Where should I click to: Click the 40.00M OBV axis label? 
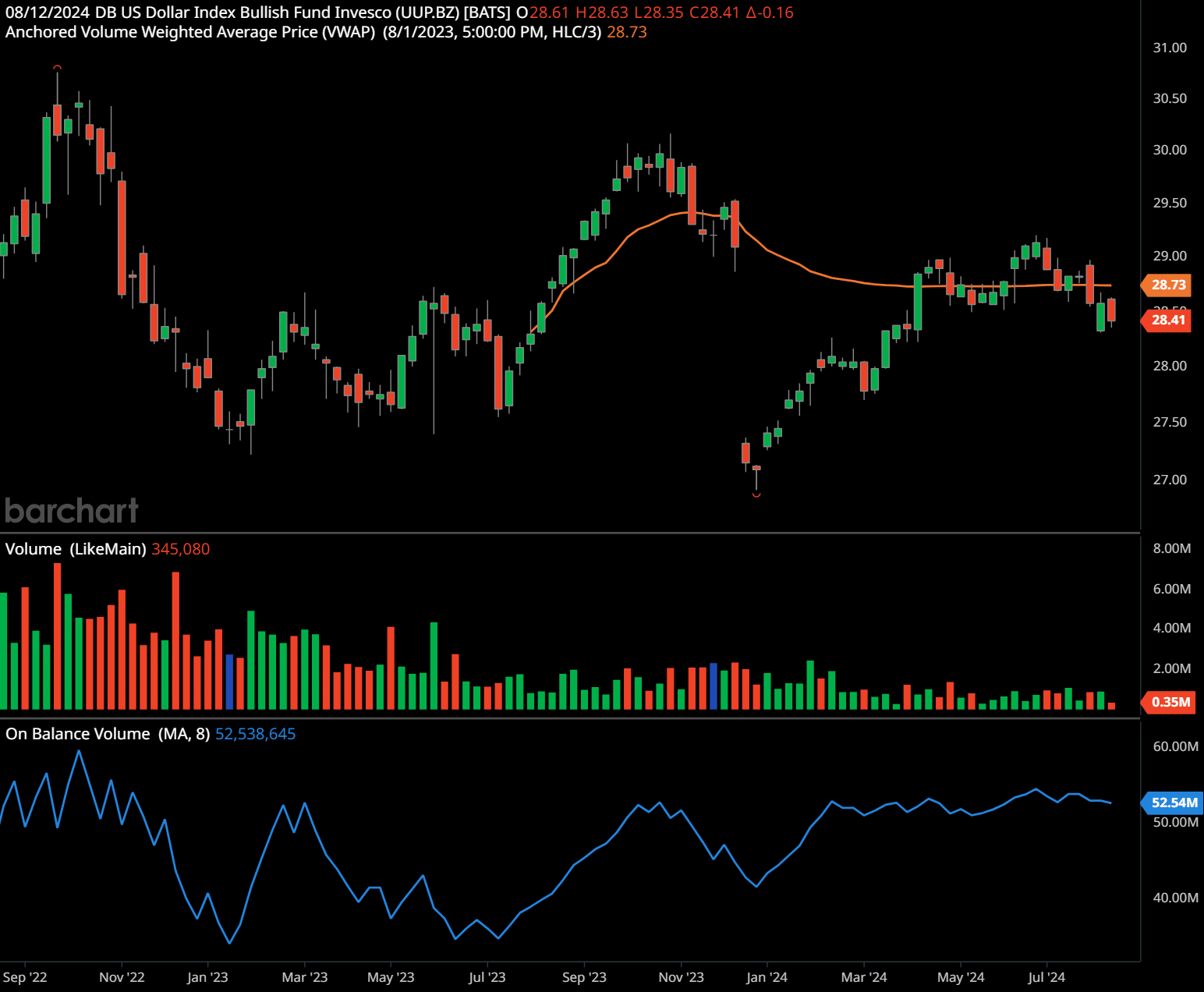point(1175,898)
